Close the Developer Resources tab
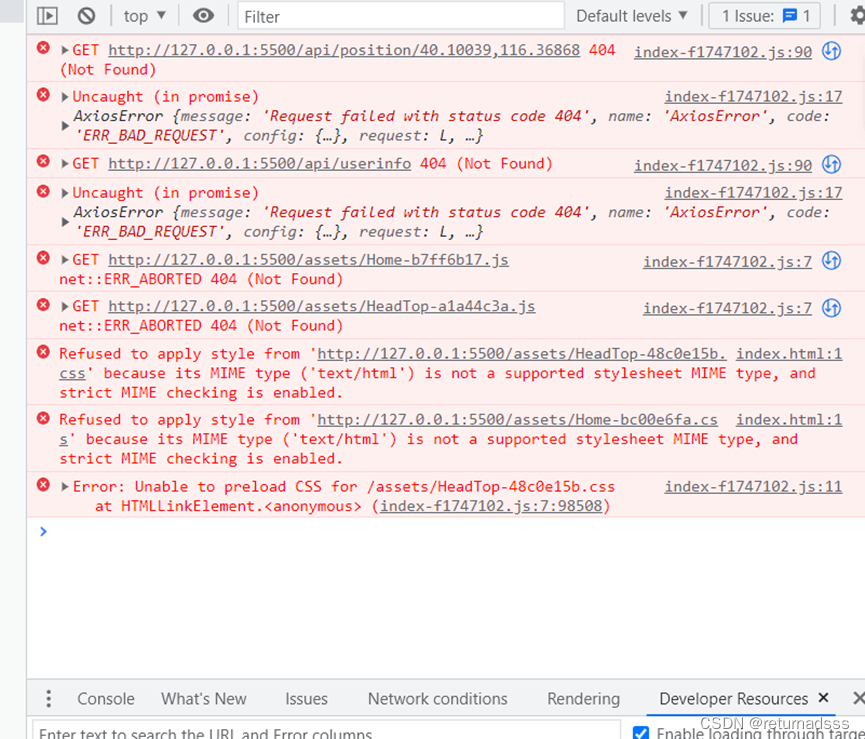Viewport: 865px width, 739px height. click(x=824, y=698)
